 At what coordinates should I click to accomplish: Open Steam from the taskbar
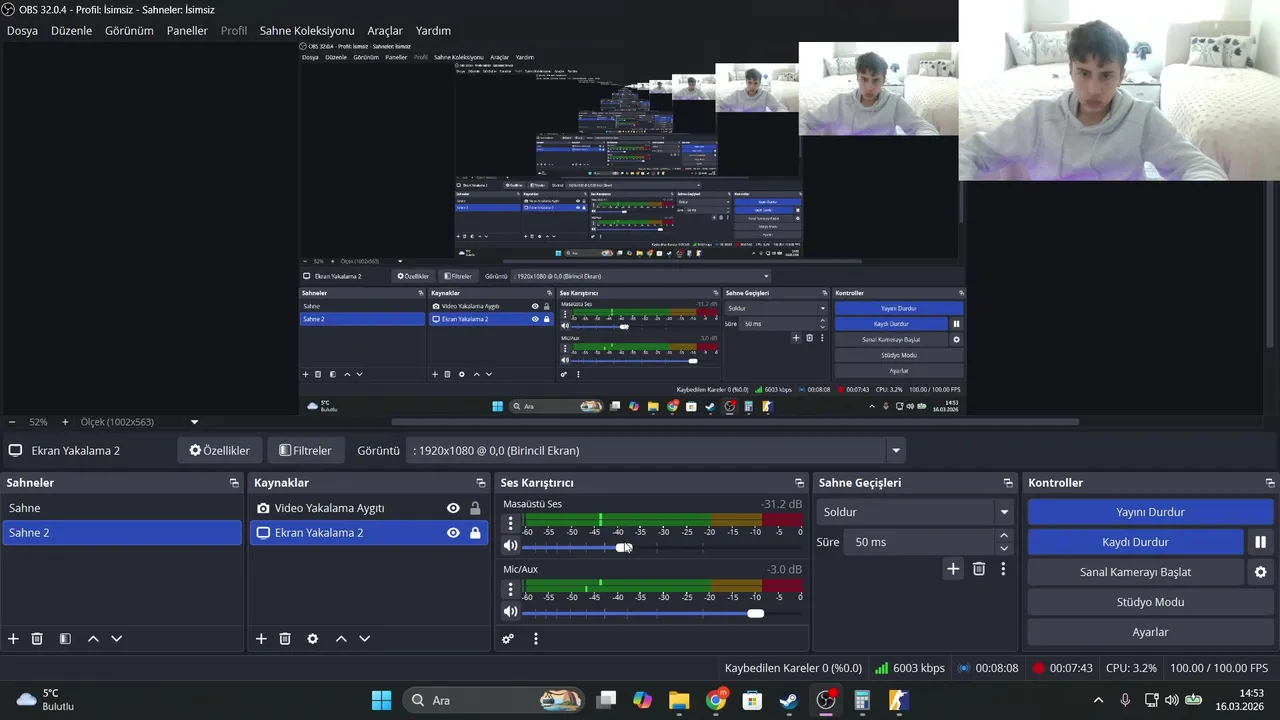(x=789, y=700)
